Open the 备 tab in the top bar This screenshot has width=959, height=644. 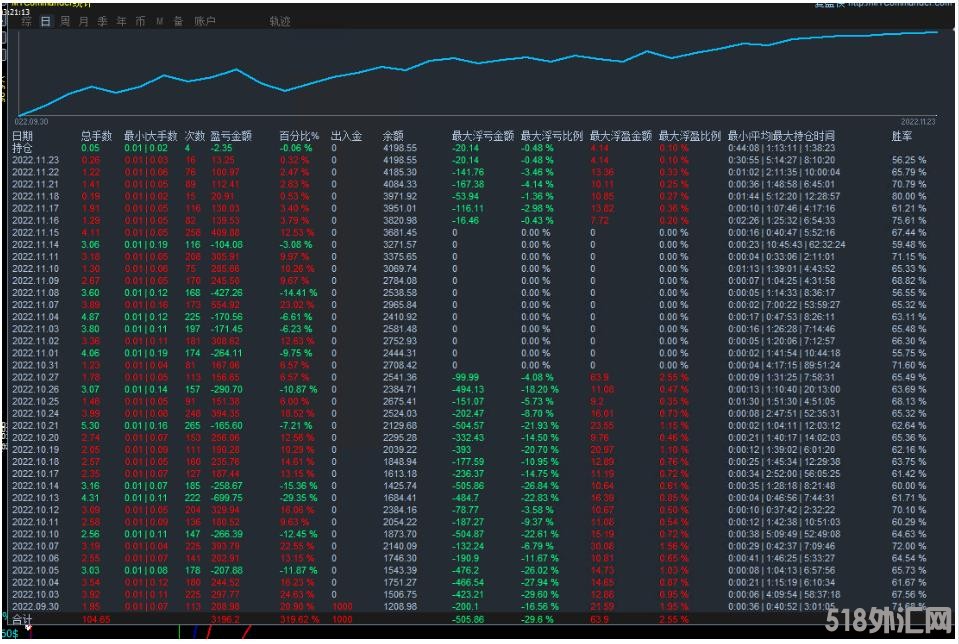pyautogui.click(x=177, y=21)
